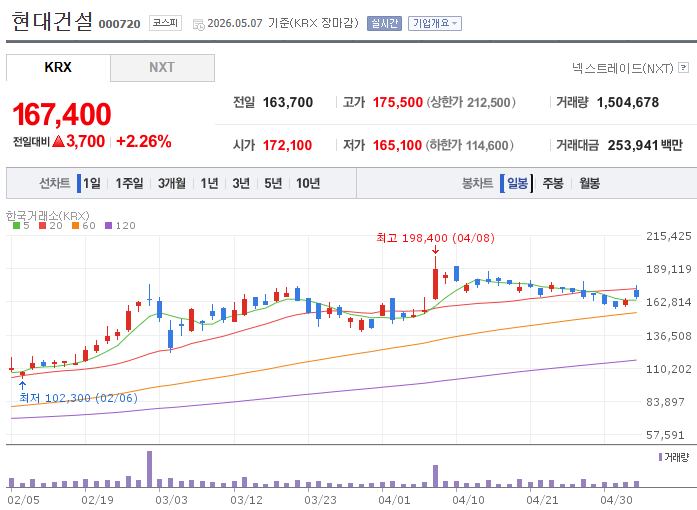
Task: Click the 한국거래소(KRX) chart label
Action: point(48,216)
